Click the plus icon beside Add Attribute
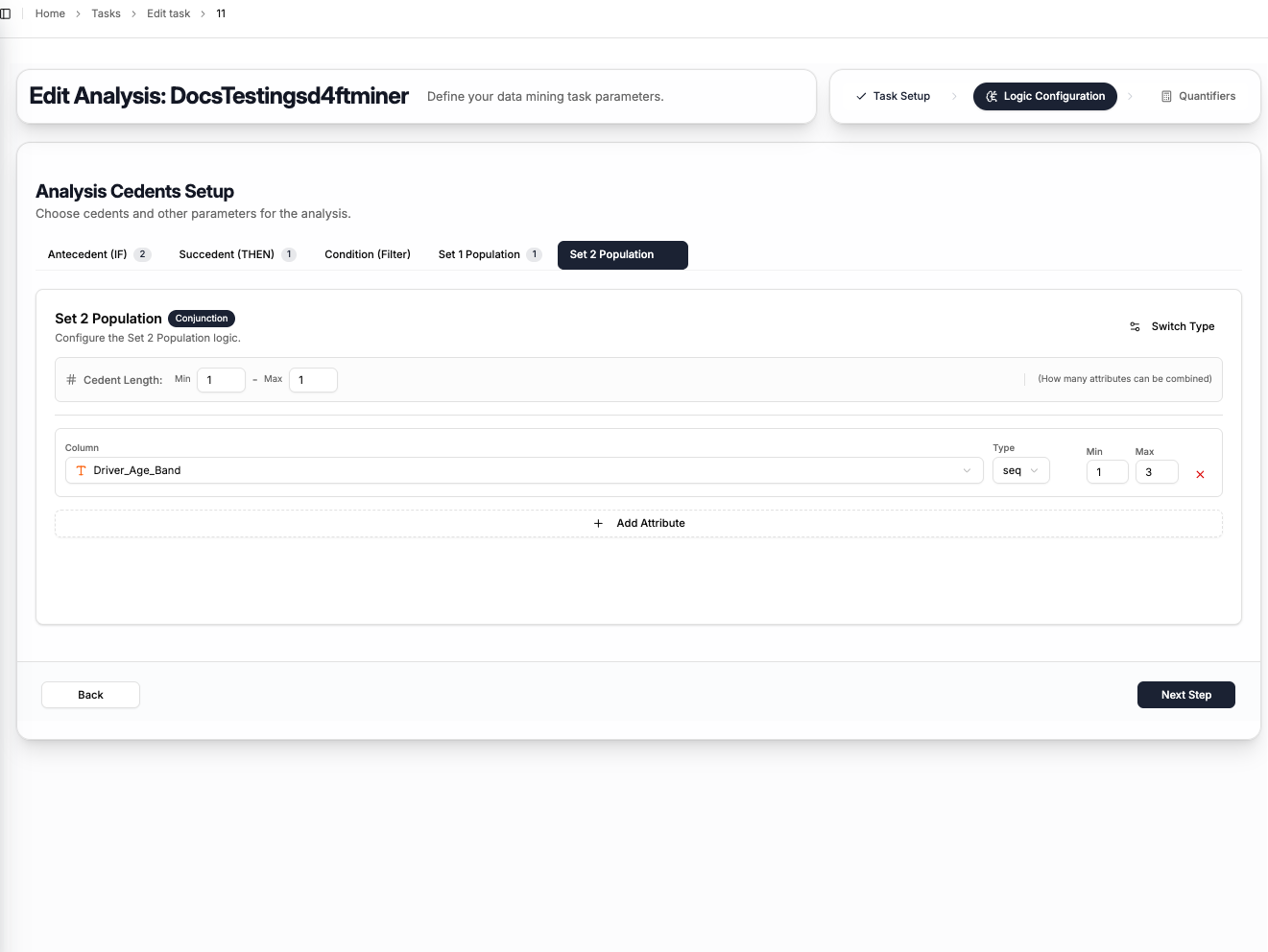This screenshot has width=1268, height=952. 598,524
